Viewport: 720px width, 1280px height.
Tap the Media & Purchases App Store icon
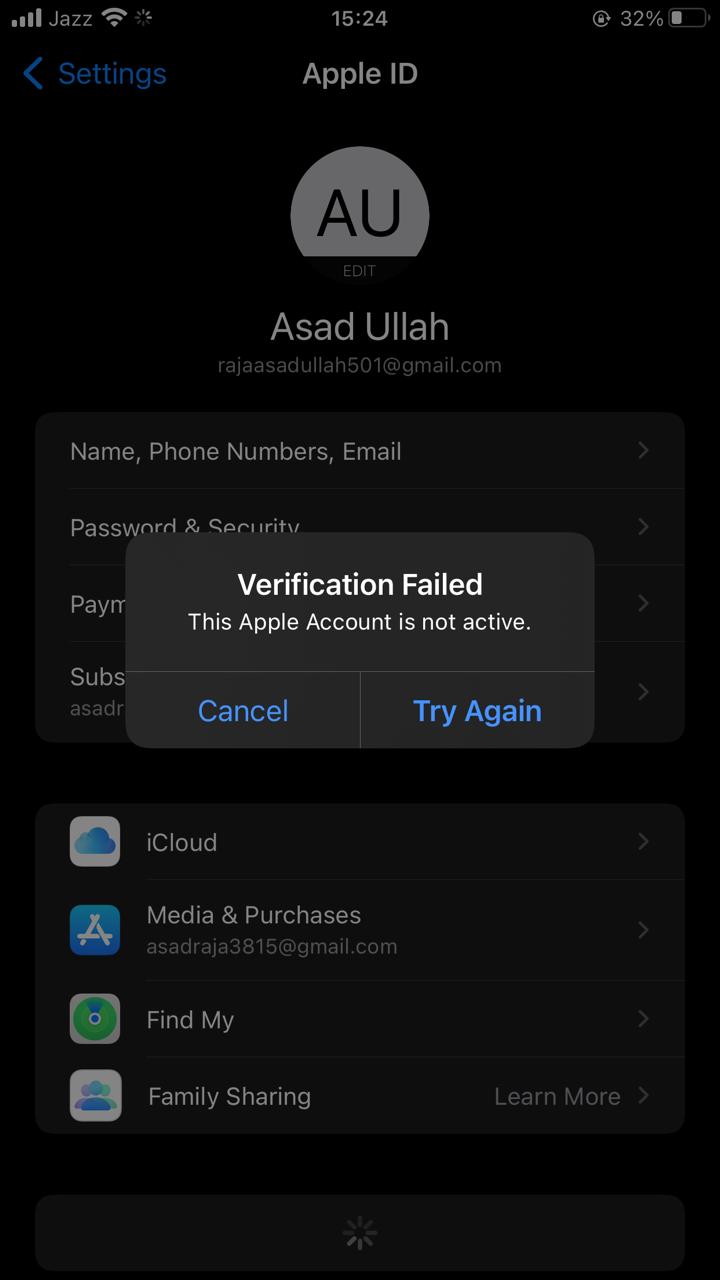[95, 930]
